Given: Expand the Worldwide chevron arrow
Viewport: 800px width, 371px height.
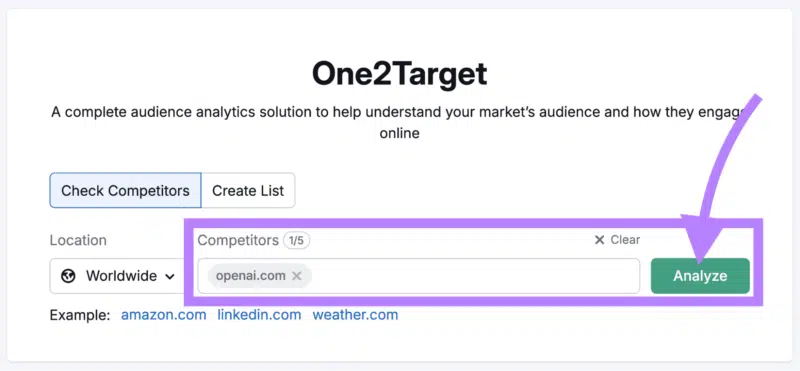Looking at the screenshot, I should point(170,277).
